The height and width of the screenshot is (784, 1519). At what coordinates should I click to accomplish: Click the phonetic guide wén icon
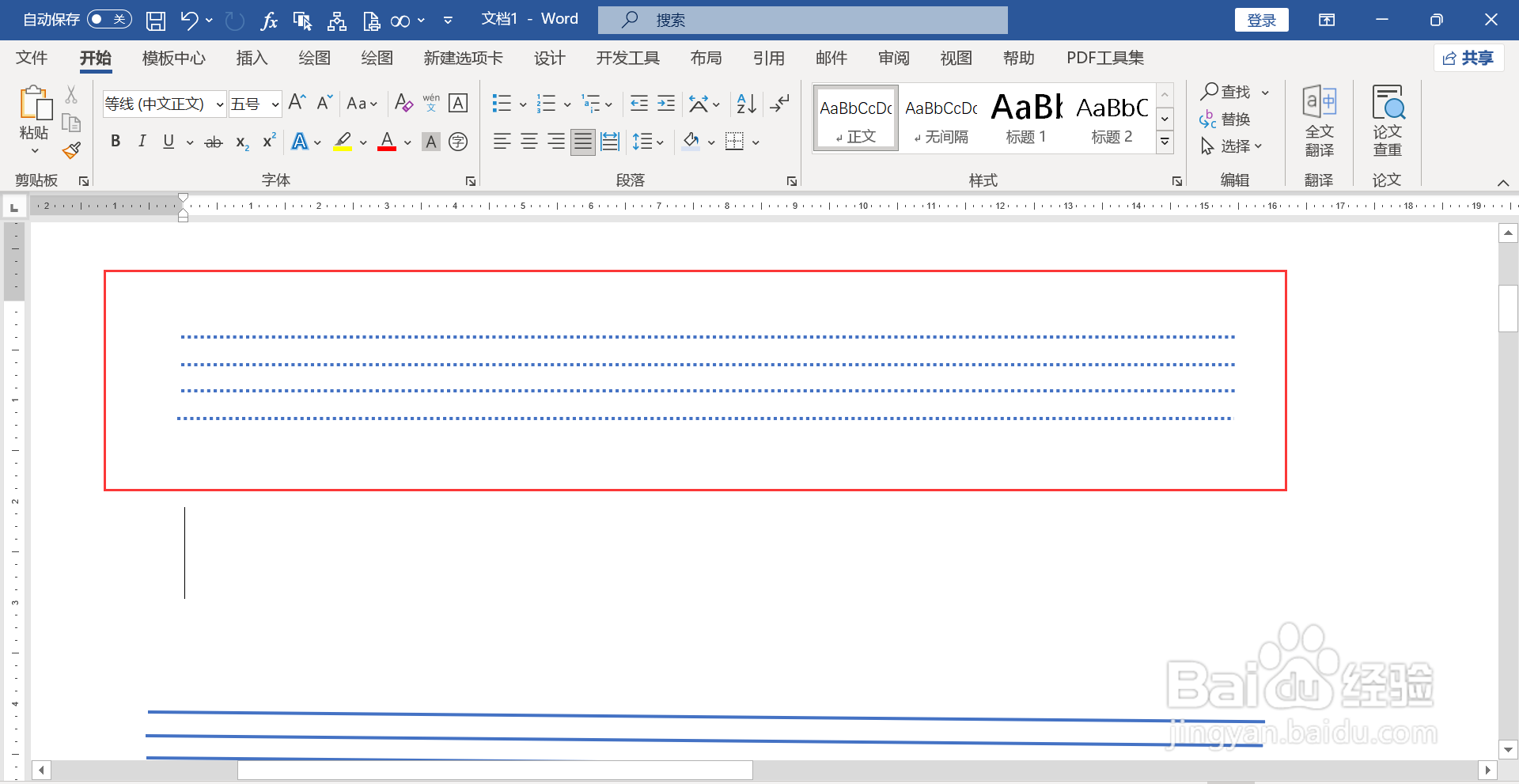coord(431,103)
